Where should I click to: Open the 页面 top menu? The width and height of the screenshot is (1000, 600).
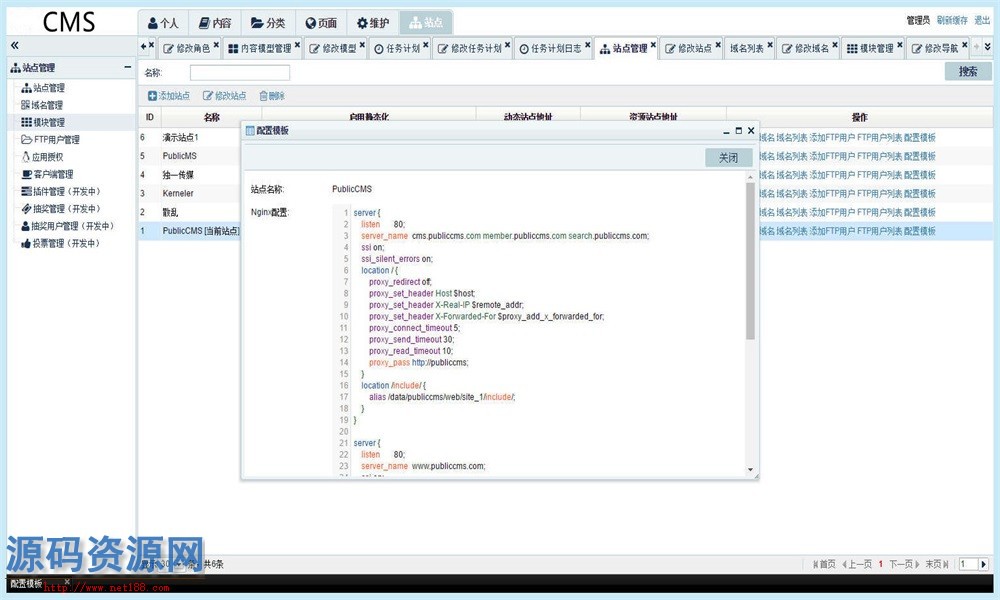321,23
